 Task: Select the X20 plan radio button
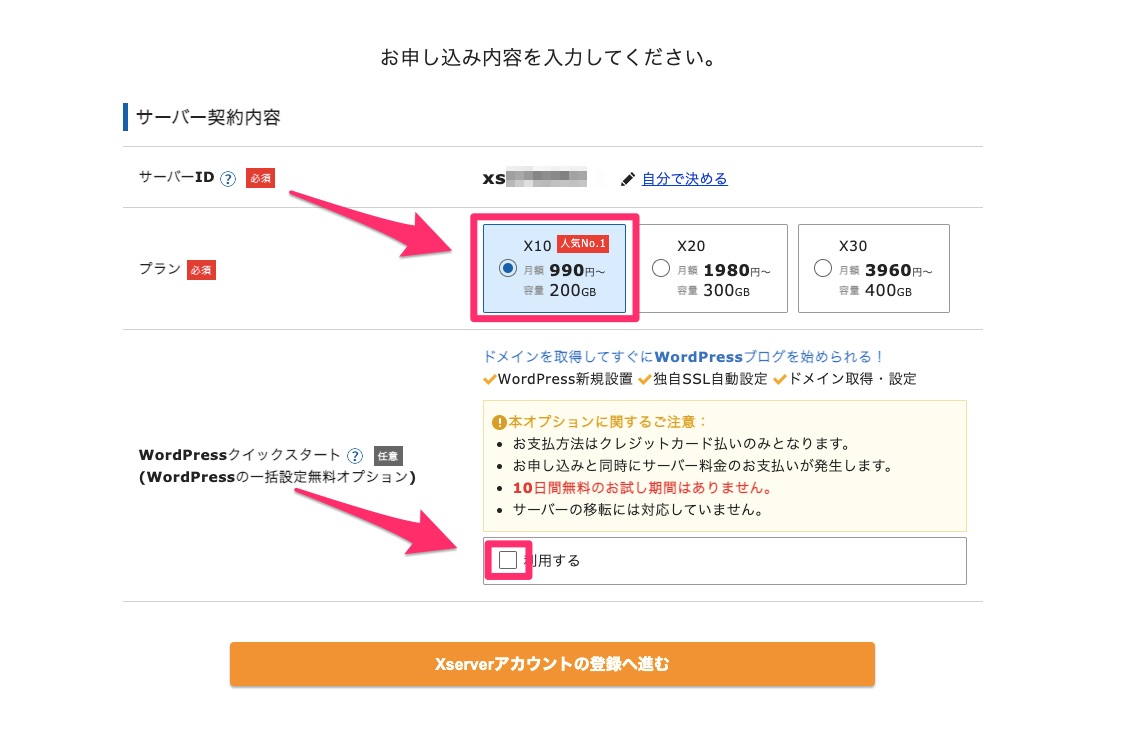pyautogui.click(x=661, y=269)
